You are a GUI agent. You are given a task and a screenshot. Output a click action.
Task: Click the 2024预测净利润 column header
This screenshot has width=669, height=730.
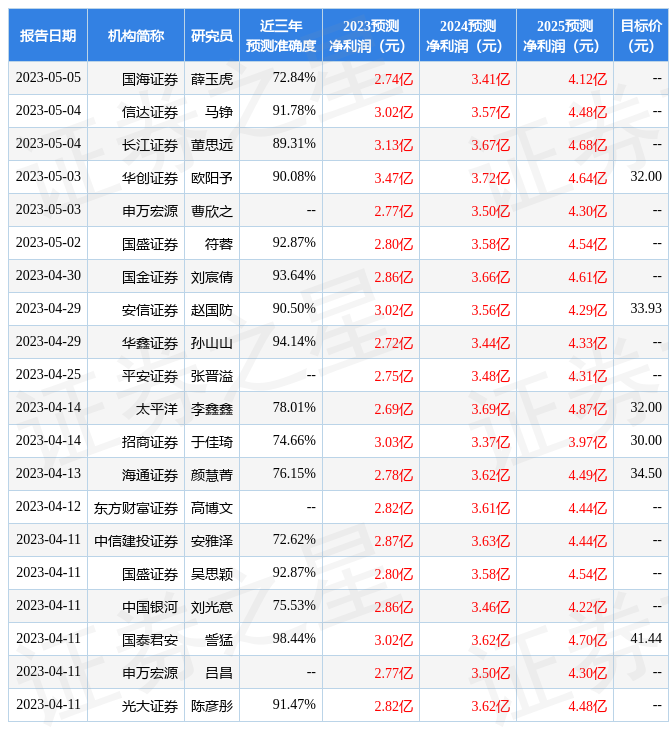tap(467, 35)
